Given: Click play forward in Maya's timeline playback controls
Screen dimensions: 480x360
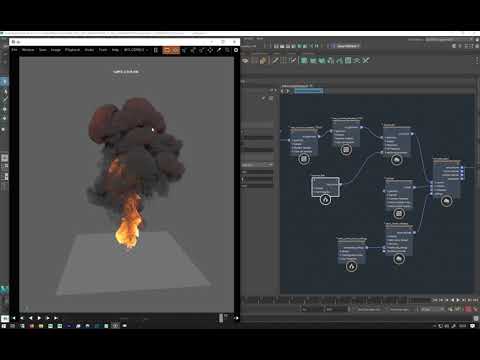Looking at the screenshot, I should pyautogui.click(x=458, y=300).
